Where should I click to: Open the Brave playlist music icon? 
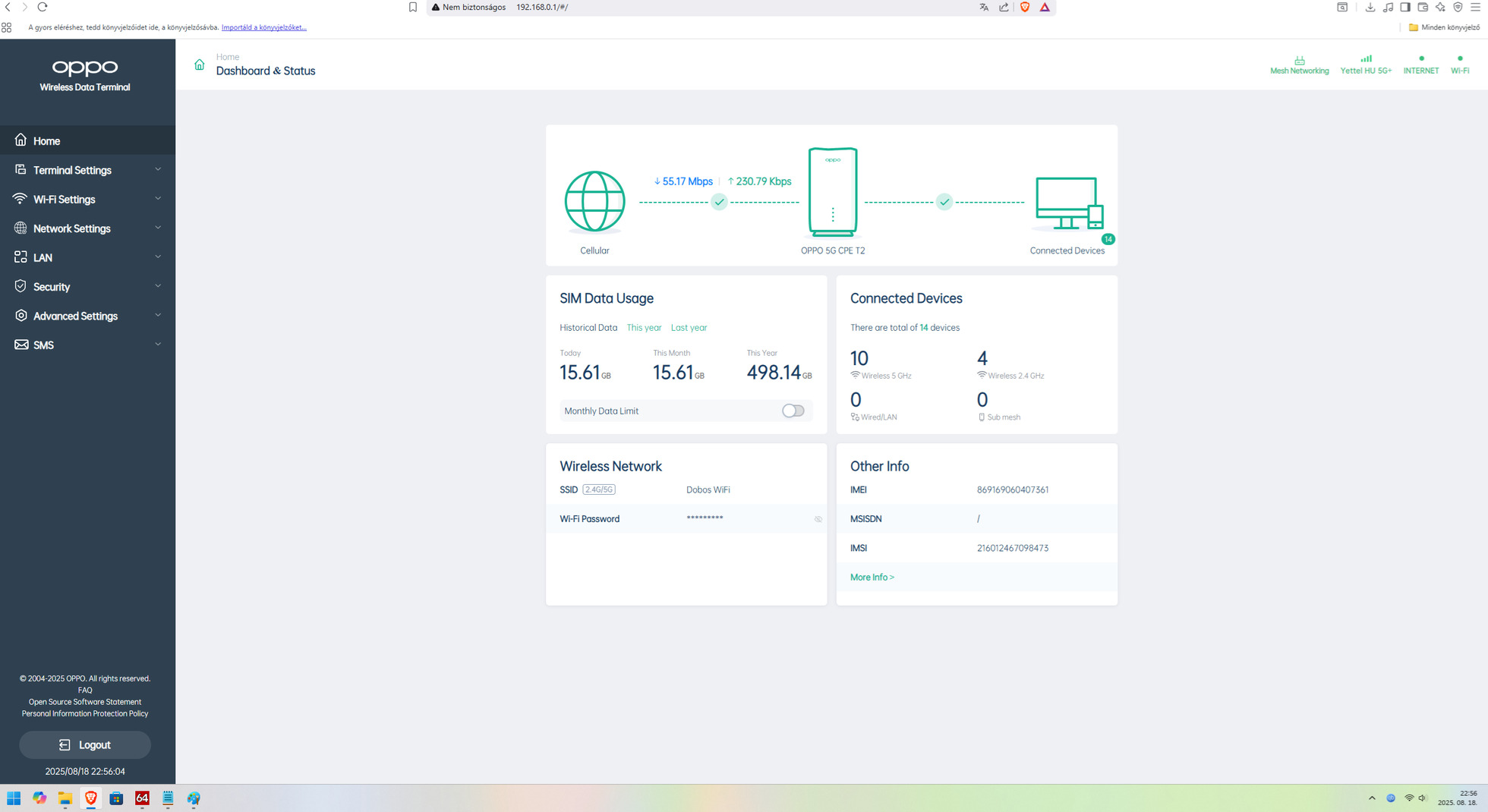tap(1388, 7)
